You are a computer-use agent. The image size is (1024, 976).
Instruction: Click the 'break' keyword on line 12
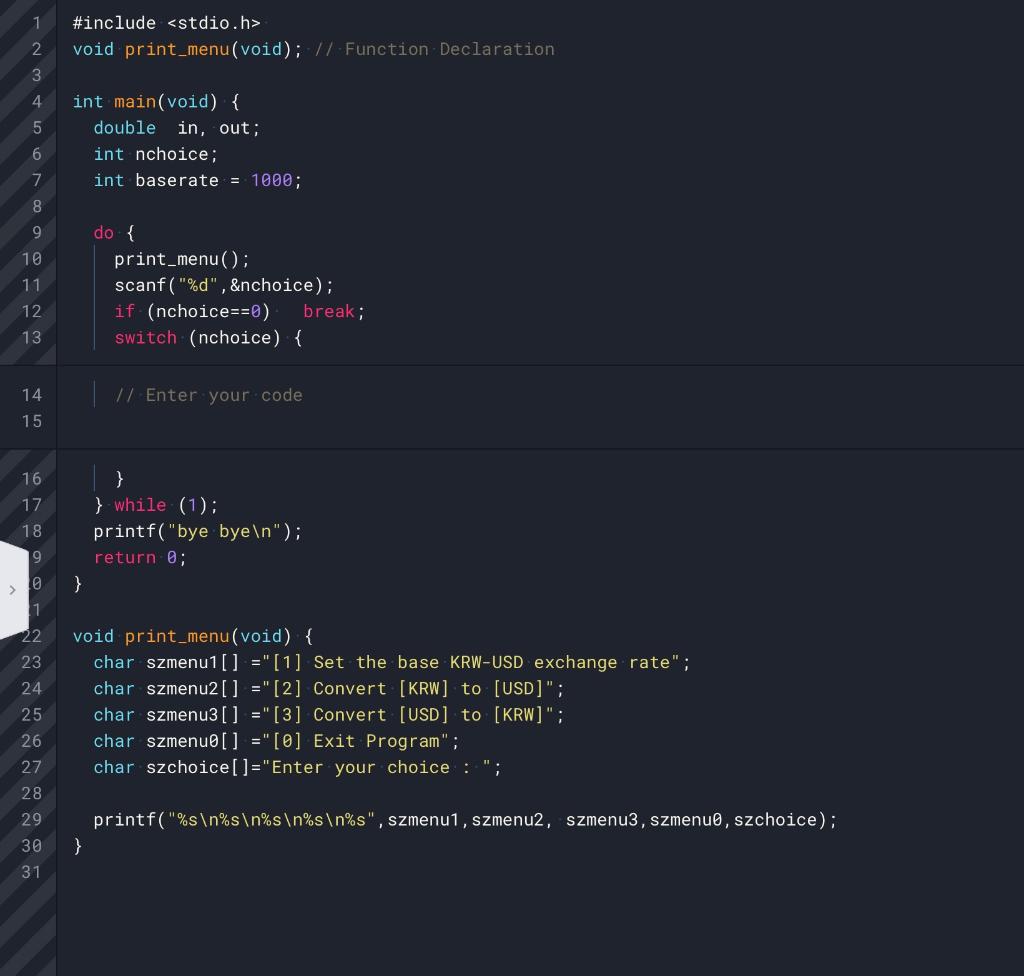[328, 311]
